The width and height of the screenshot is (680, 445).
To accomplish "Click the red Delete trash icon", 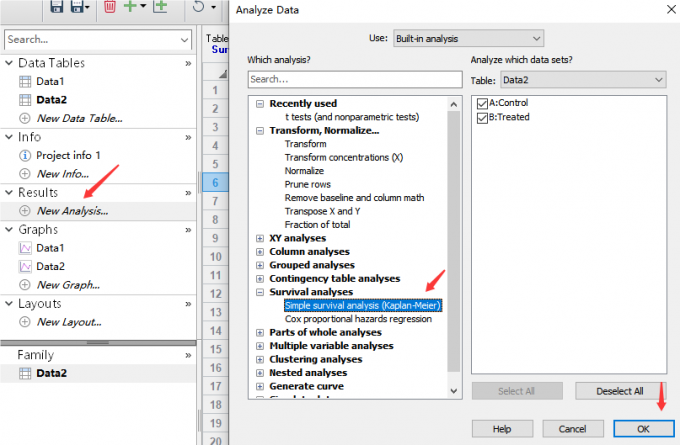I will 110,6.
